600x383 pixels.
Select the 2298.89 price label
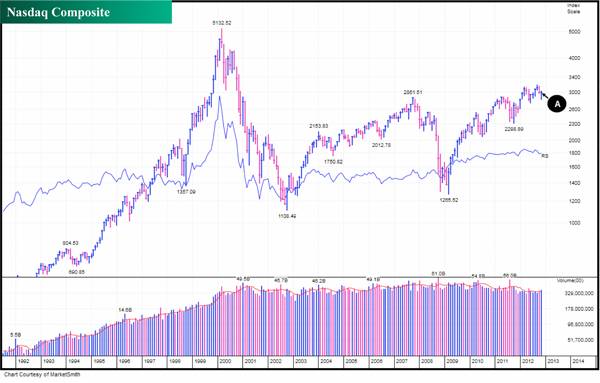pyautogui.click(x=514, y=129)
